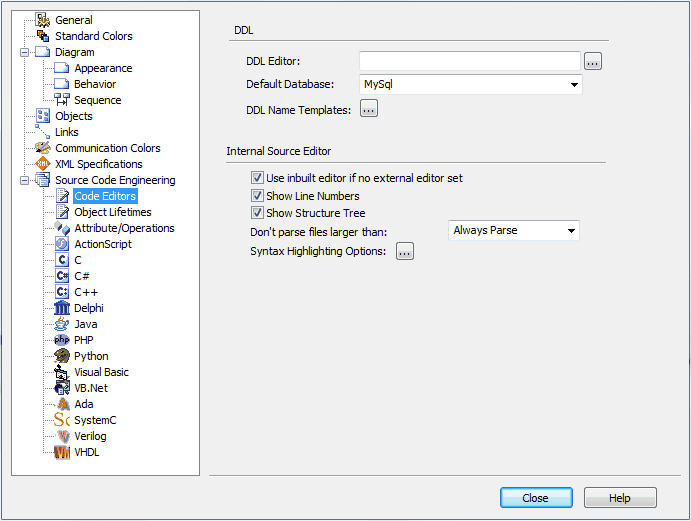Collapse the Diagram tree node

[x=25, y=52]
